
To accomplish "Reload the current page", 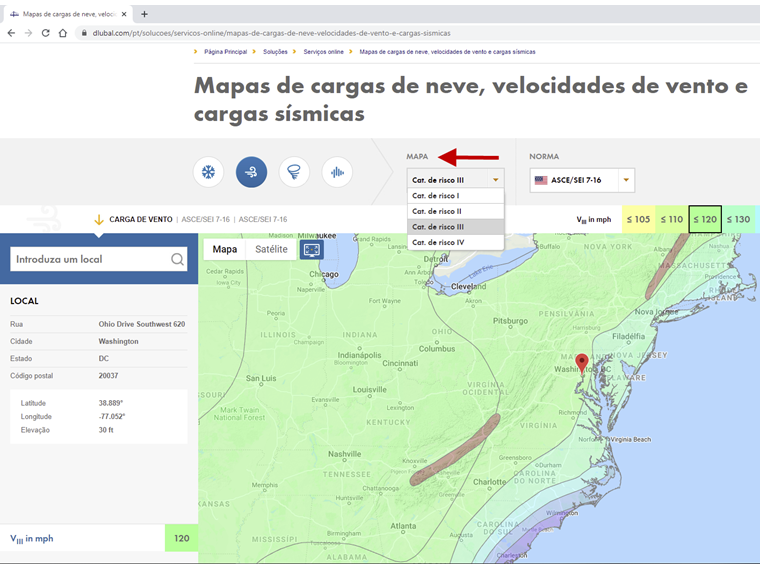I will pos(46,33).
